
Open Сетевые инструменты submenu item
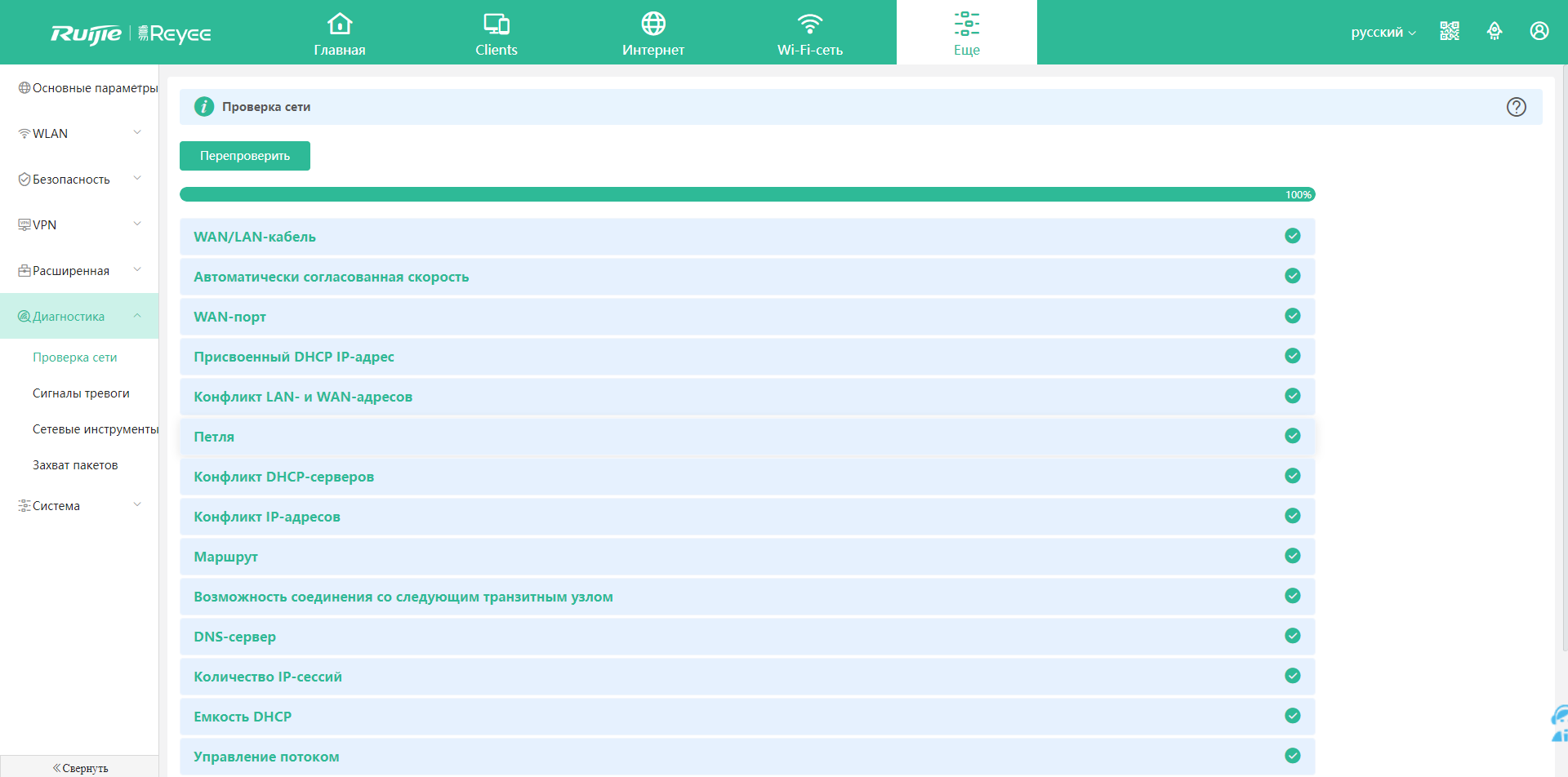(x=96, y=429)
